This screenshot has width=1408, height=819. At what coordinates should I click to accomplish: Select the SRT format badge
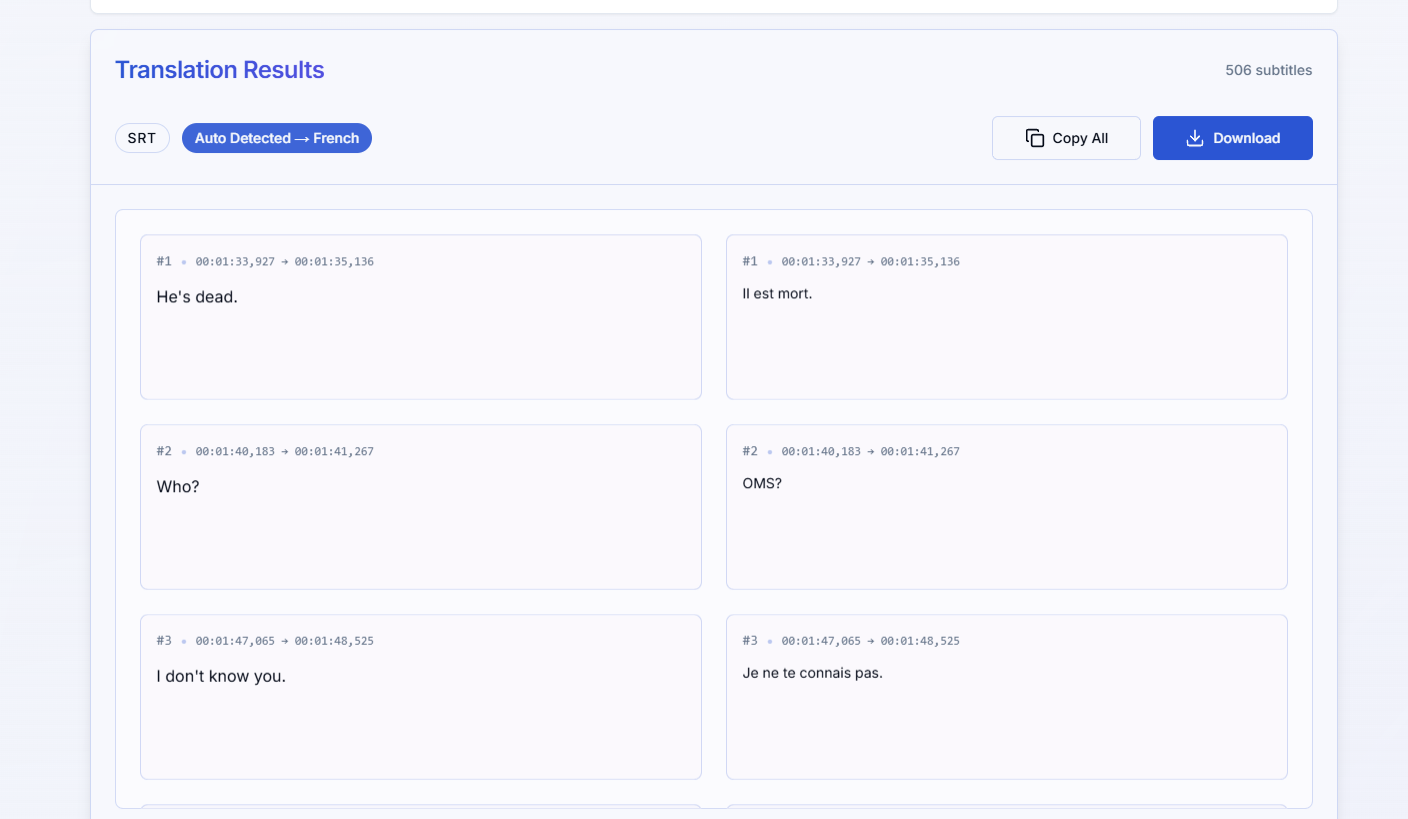142,138
